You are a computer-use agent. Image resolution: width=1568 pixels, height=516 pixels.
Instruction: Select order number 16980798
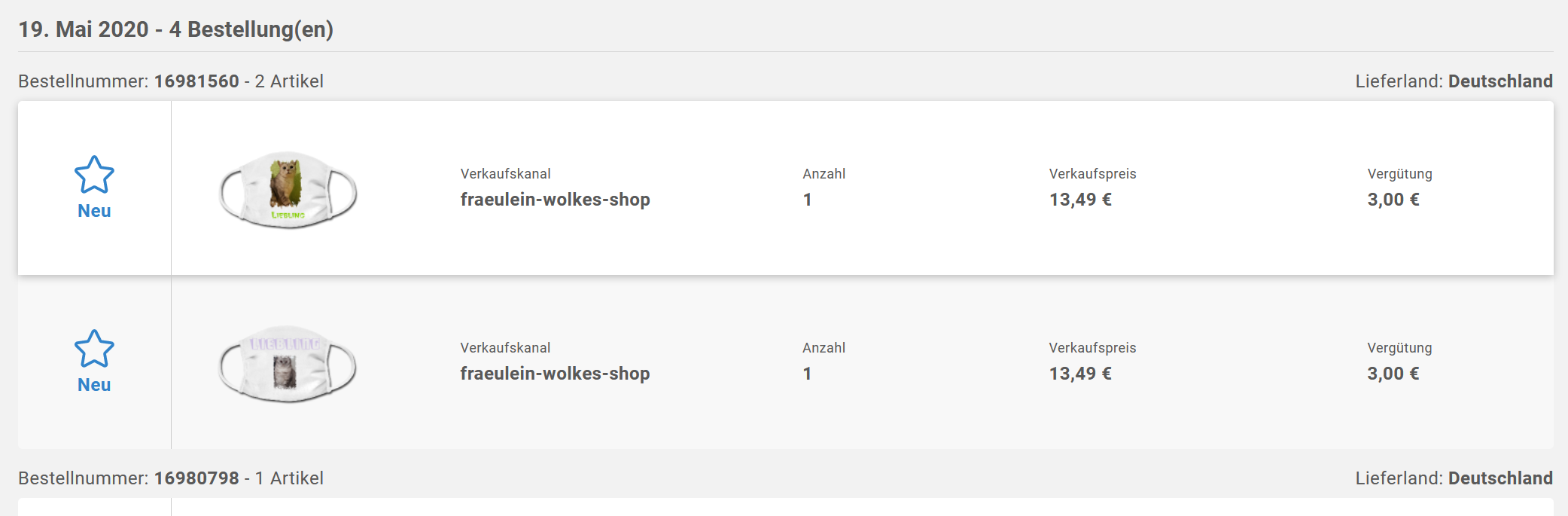tap(196, 478)
